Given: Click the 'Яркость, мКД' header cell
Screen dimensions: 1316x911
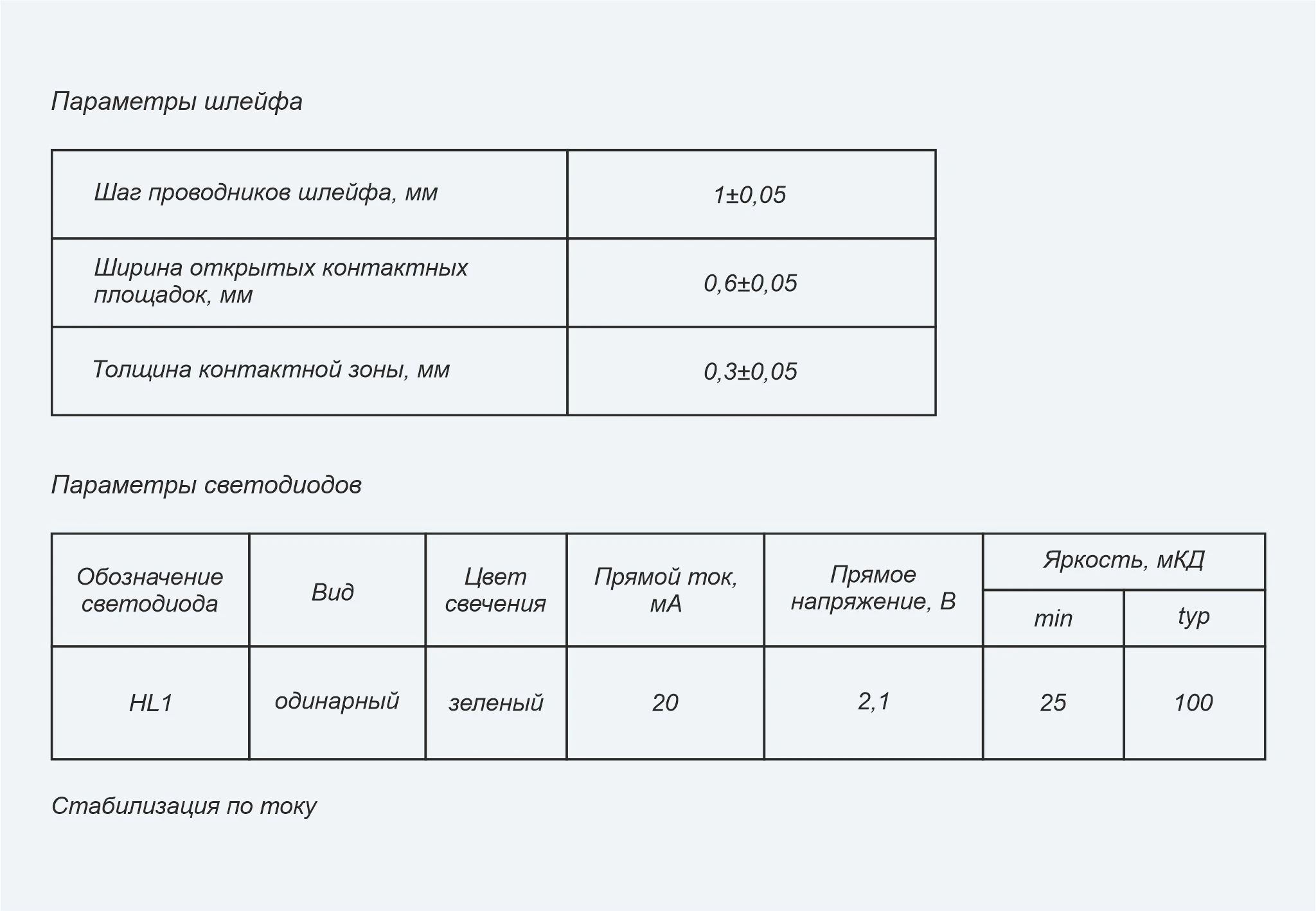Looking at the screenshot, I should [x=1124, y=562].
